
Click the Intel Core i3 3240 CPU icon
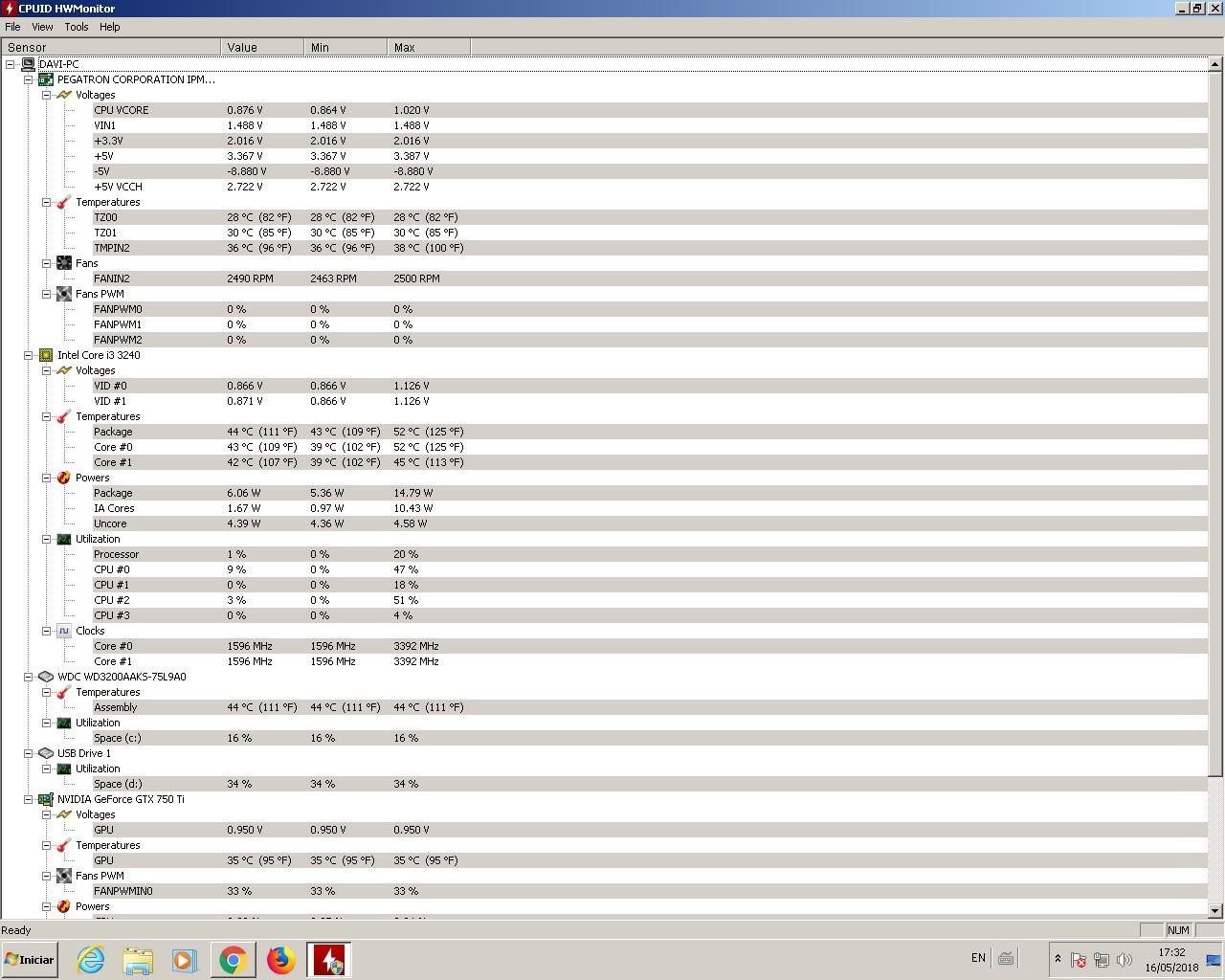(x=46, y=355)
